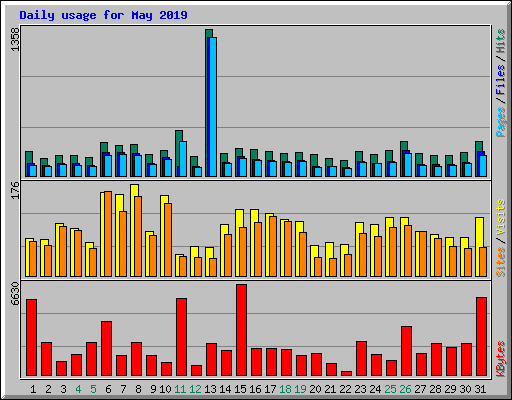Click day 23 on the x-axis
This screenshot has width=512, height=400.
tap(360, 389)
